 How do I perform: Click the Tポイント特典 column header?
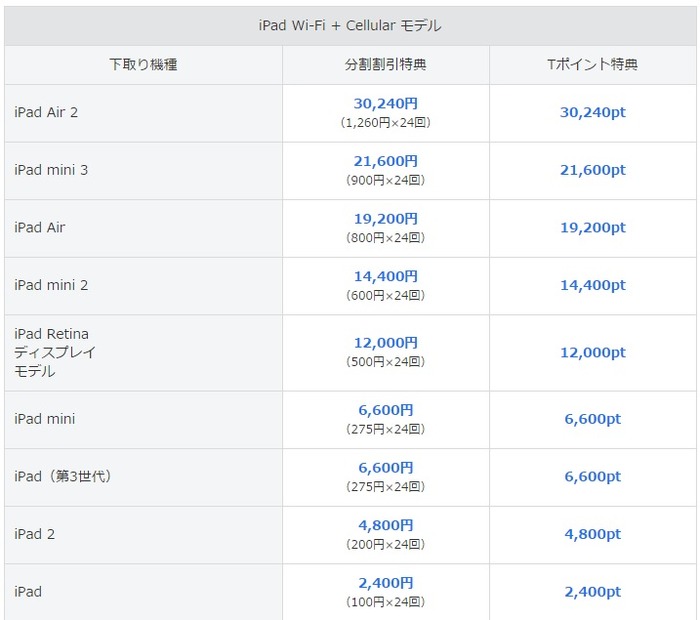click(x=592, y=64)
